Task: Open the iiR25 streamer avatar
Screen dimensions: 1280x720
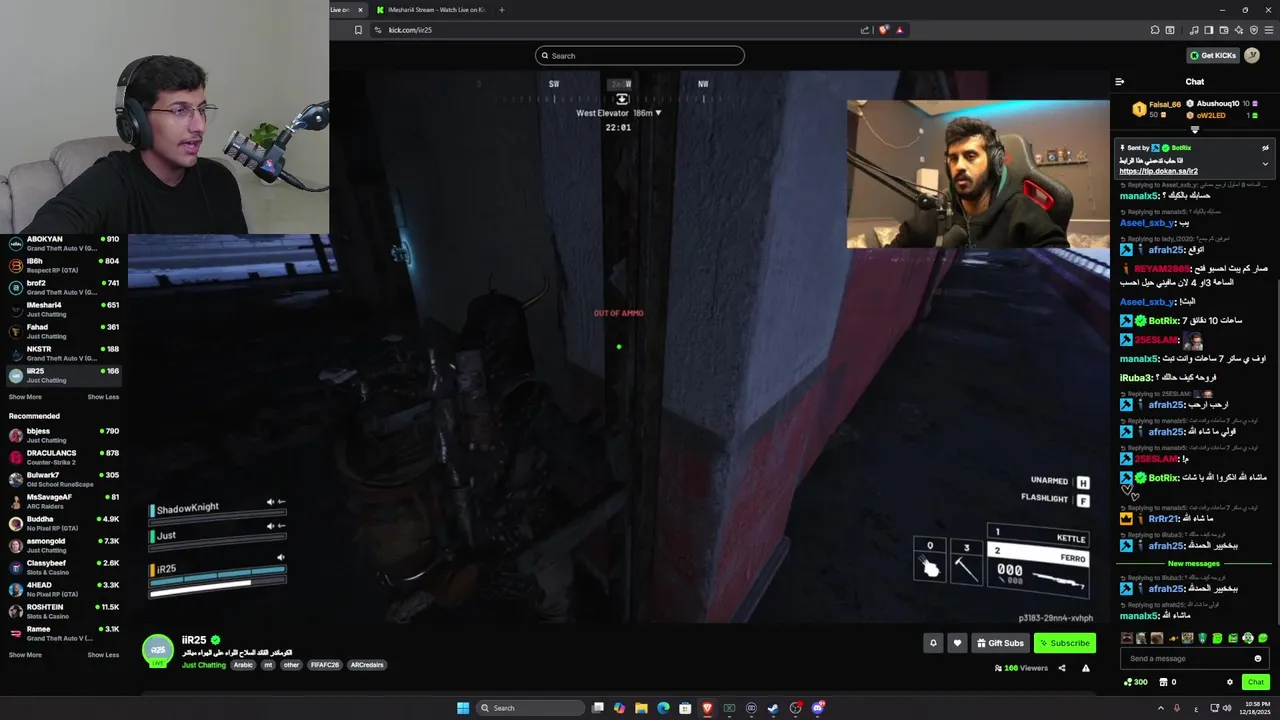Action: point(157,651)
